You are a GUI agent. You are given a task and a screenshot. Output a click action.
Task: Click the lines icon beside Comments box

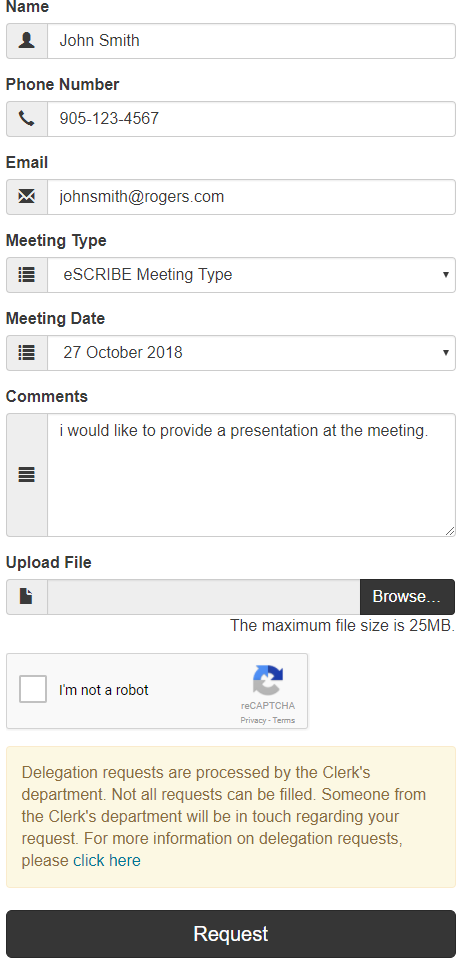pyautogui.click(x=26, y=474)
